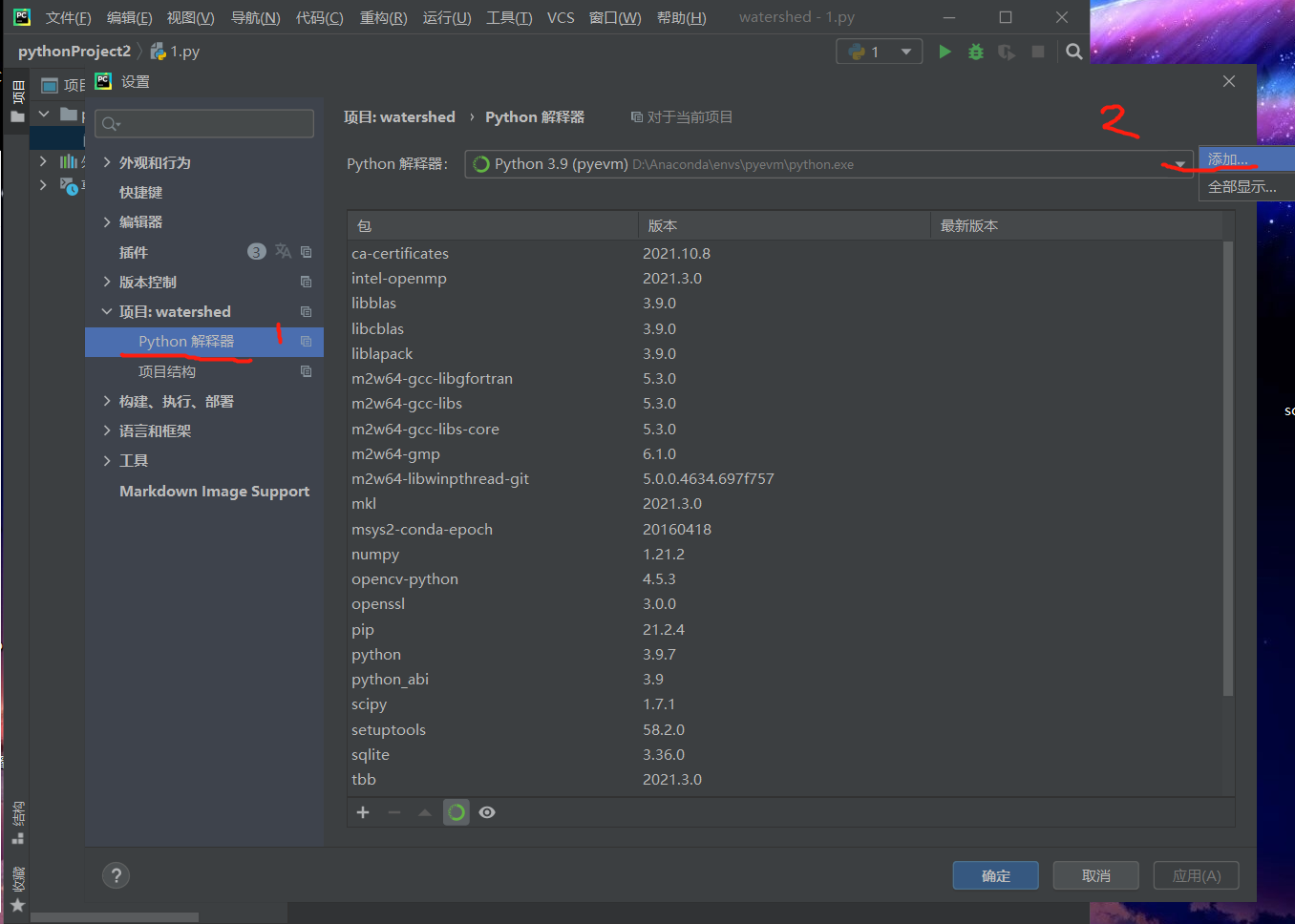The height and width of the screenshot is (924, 1295).
Task: Click the settings search input field
Action: coord(204,123)
